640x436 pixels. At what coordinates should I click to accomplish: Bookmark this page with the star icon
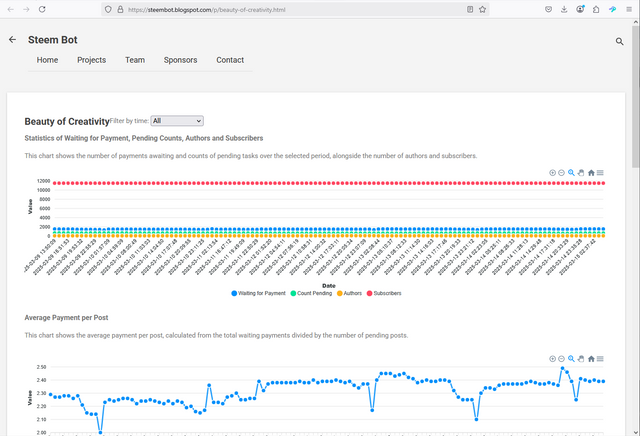[482, 9]
